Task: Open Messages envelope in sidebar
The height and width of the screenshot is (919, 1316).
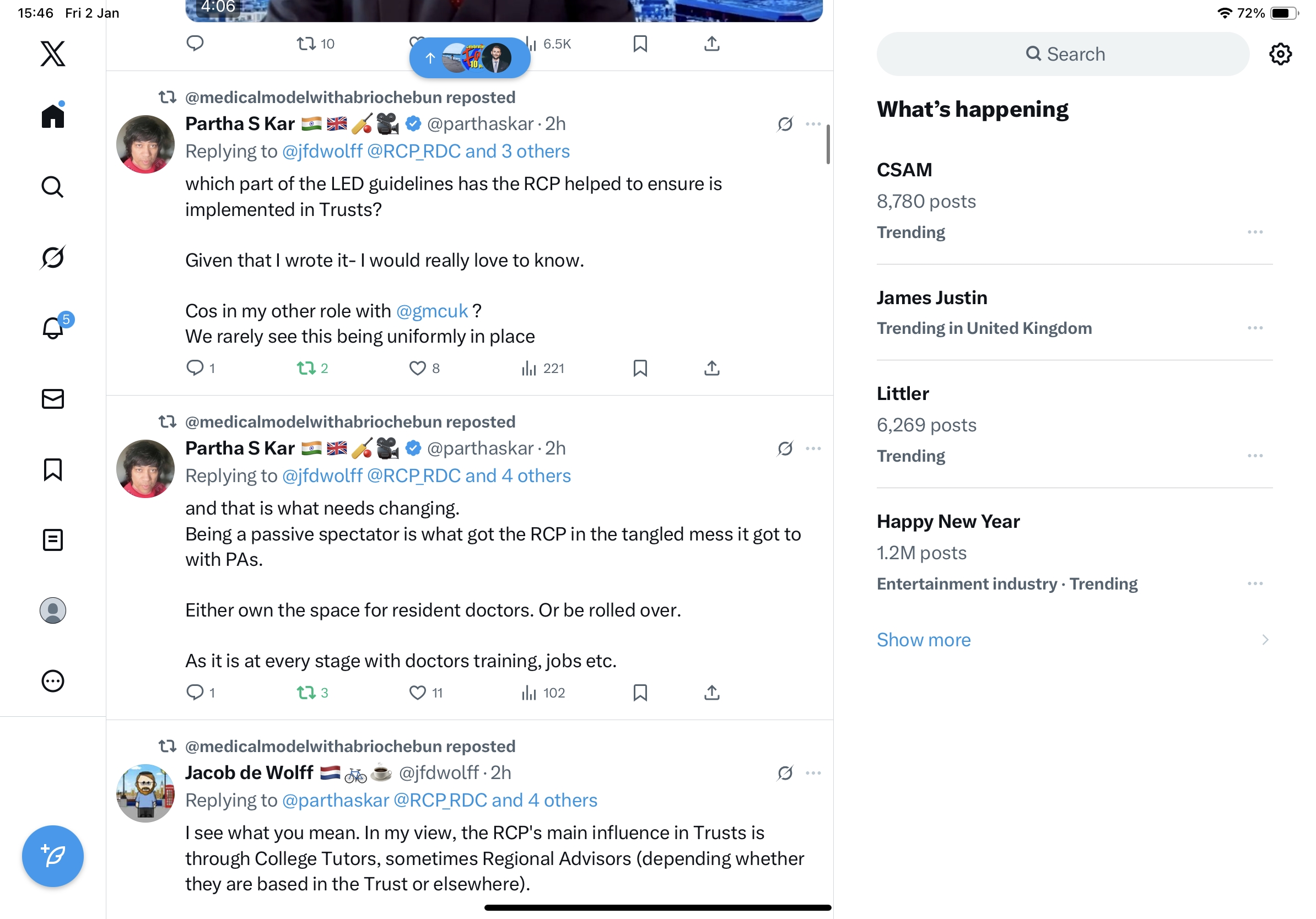Action: click(x=53, y=399)
